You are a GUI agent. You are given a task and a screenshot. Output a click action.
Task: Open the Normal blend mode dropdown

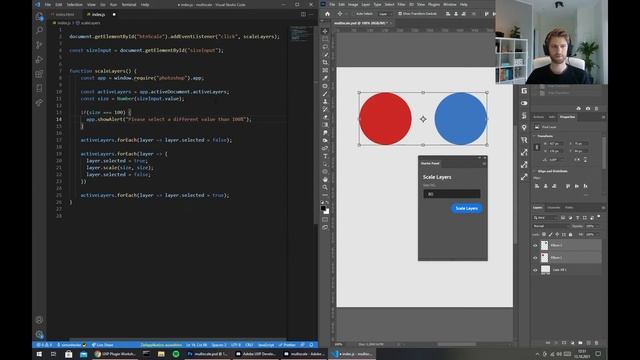(550, 226)
